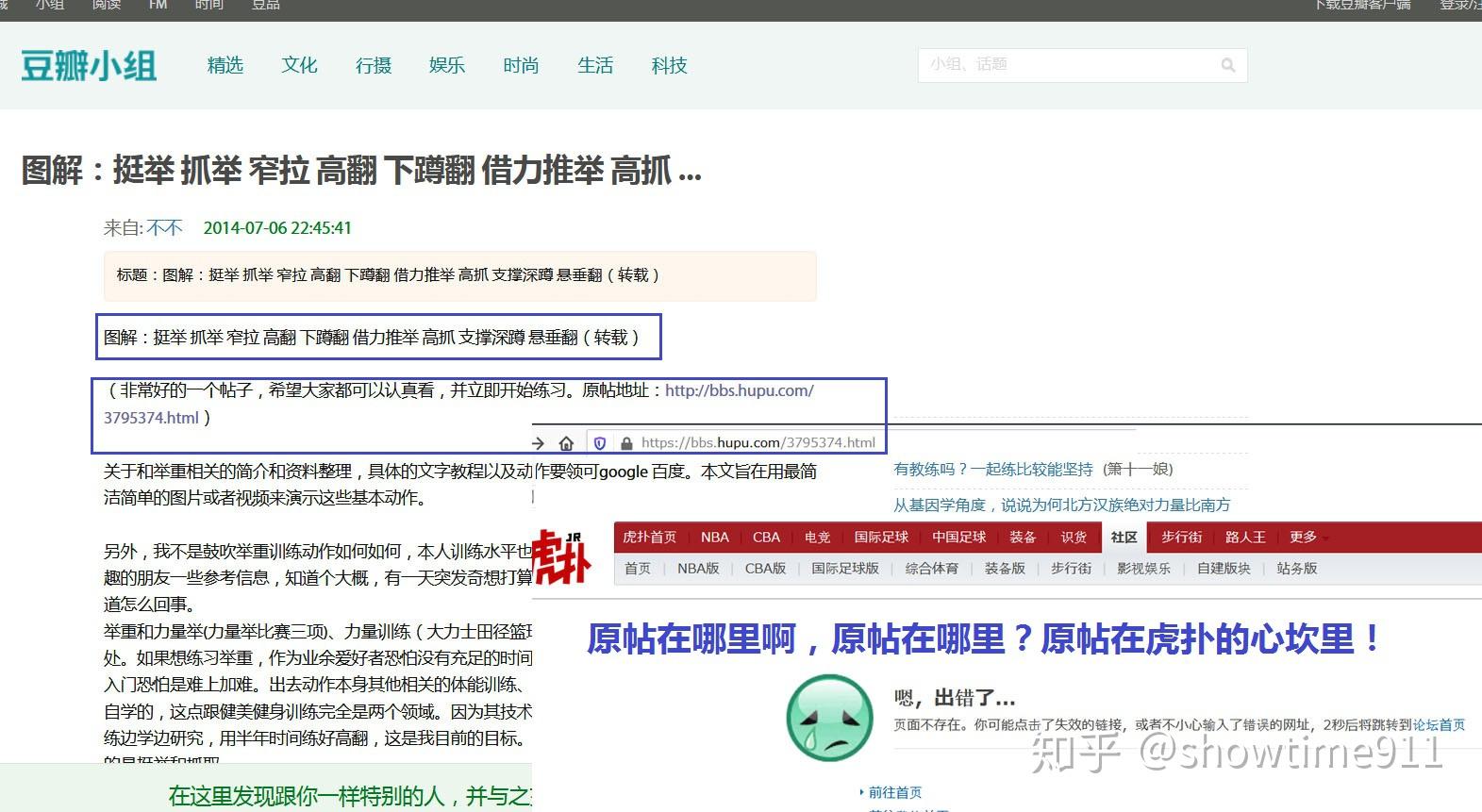Click 电竞 in the Hupu bar
This screenshot has height=812, width=1482.
817,537
